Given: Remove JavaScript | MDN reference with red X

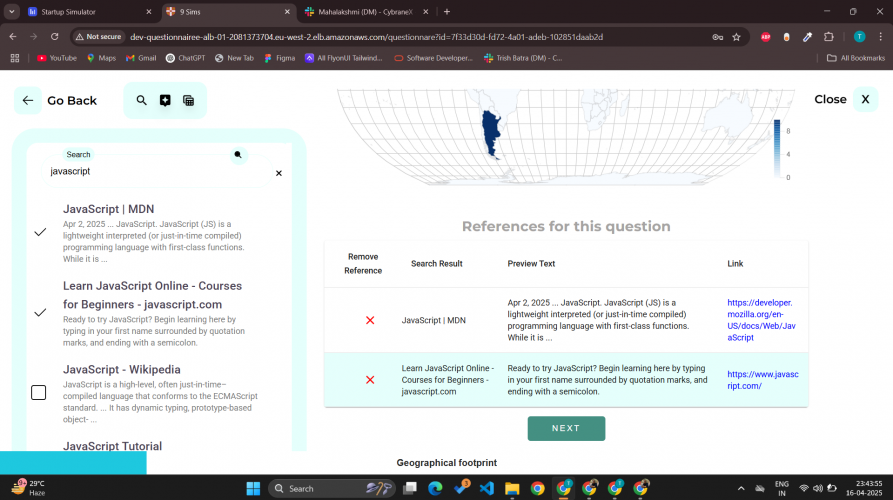Looking at the screenshot, I should (370, 321).
